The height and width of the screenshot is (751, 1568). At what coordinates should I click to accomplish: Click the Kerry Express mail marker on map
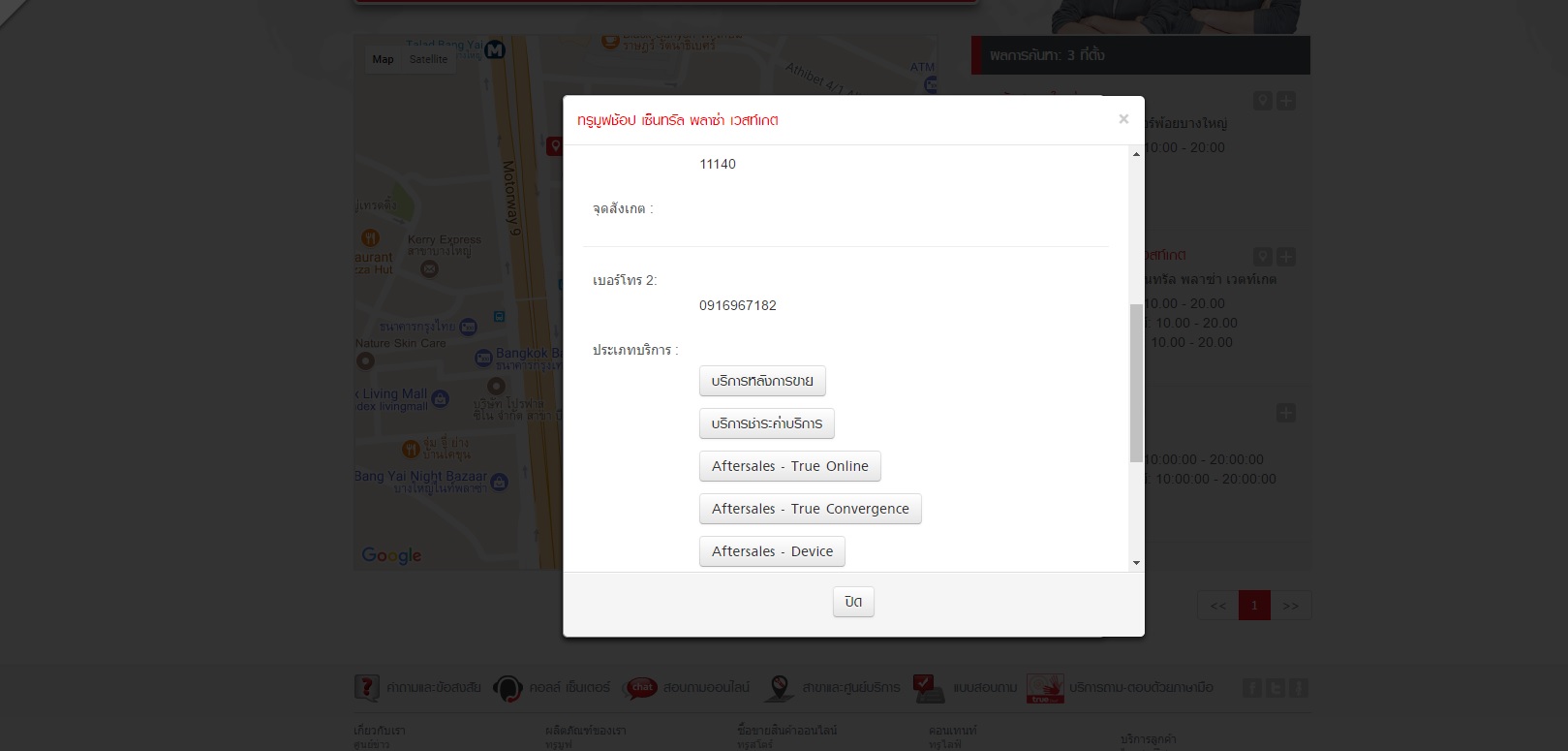tap(430, 268)
